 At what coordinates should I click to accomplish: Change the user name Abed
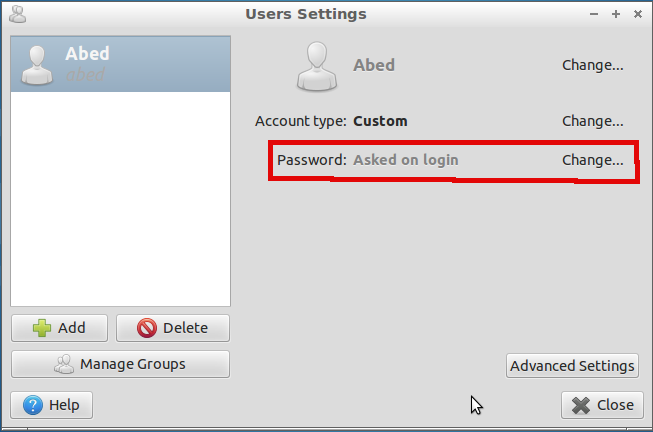pyautogui.click(x=592, y=65)
